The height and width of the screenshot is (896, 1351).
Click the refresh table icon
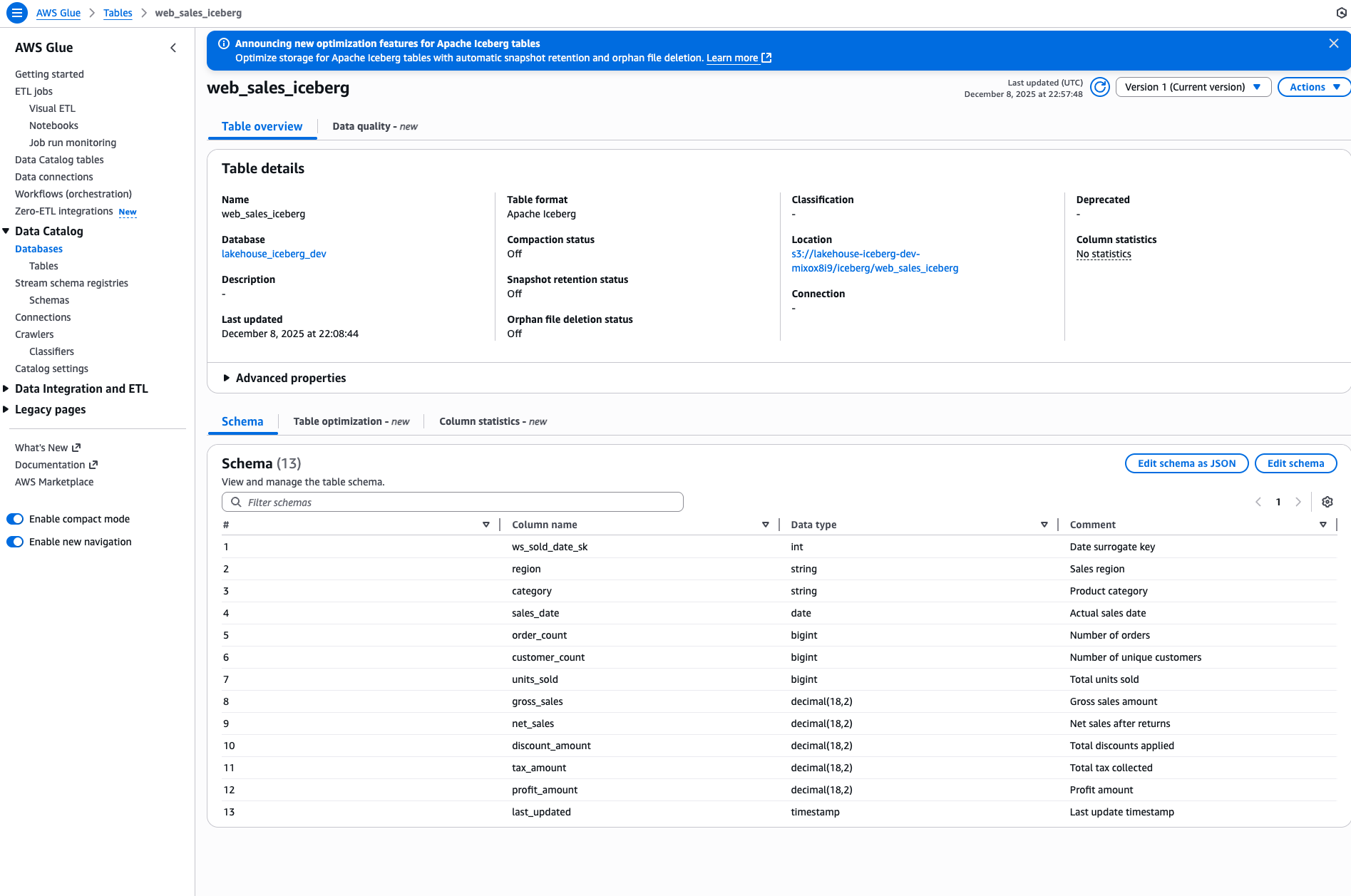(1100, 87)
